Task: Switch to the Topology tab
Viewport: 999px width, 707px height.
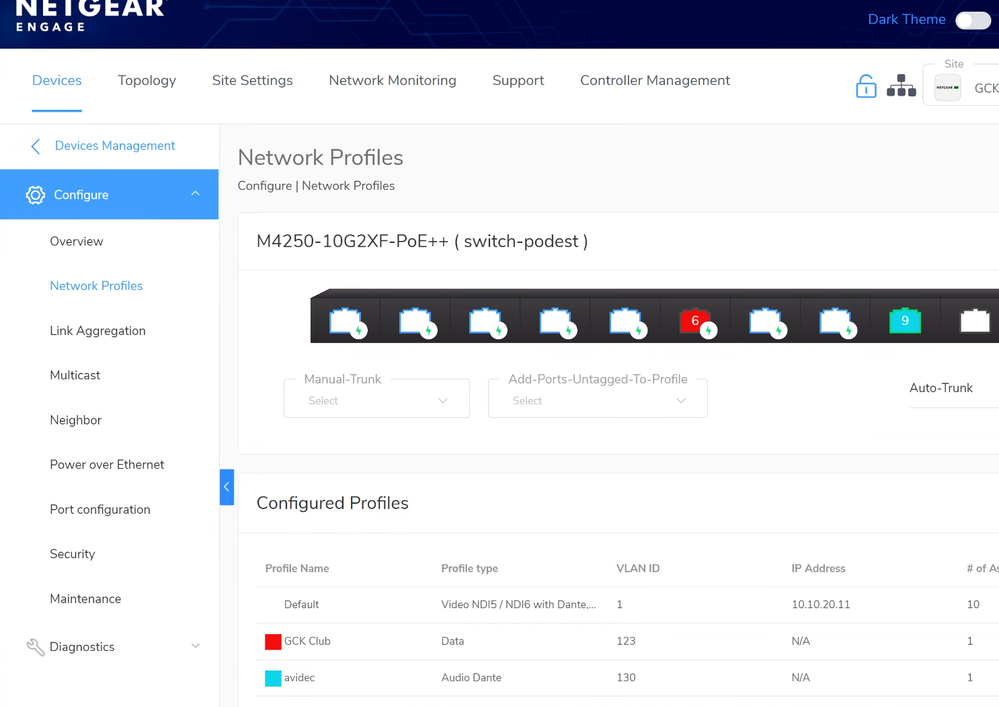Action: 147,80
